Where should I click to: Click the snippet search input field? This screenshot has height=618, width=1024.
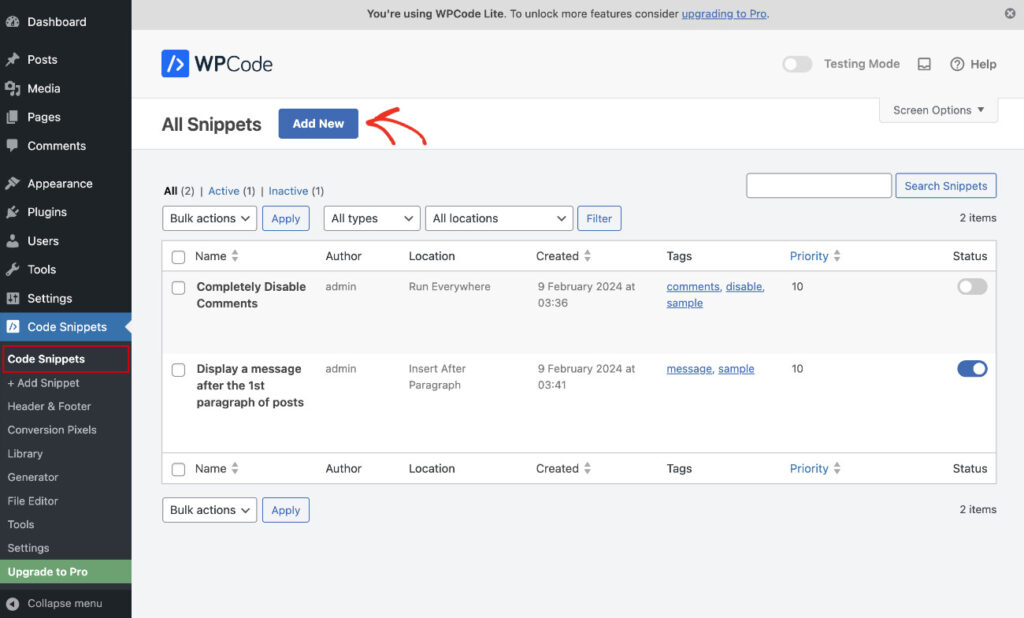pyautogui.click(x=818, y=186)
